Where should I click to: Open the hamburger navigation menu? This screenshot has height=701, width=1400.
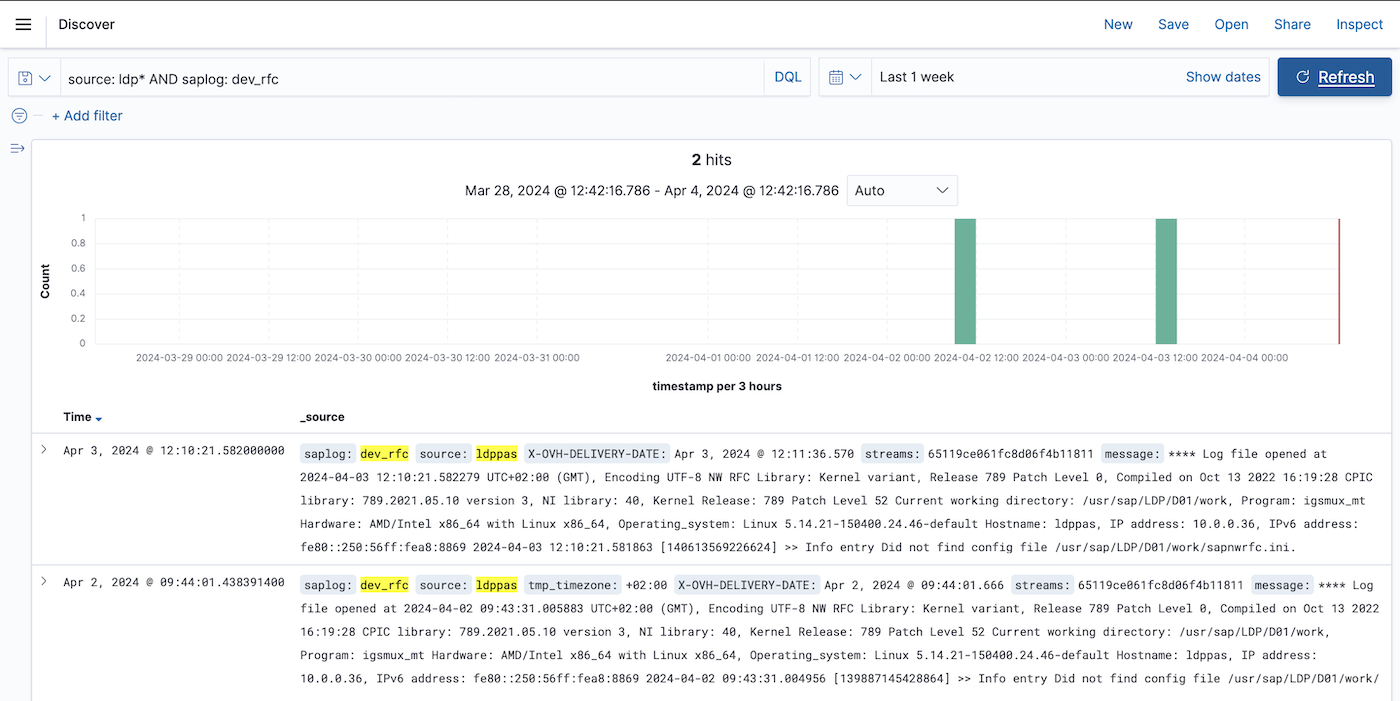[23, 24]
